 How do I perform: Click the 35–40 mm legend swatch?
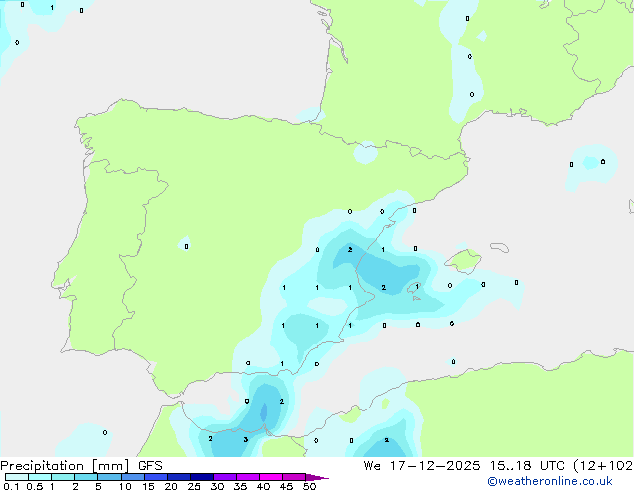(248, 477)
